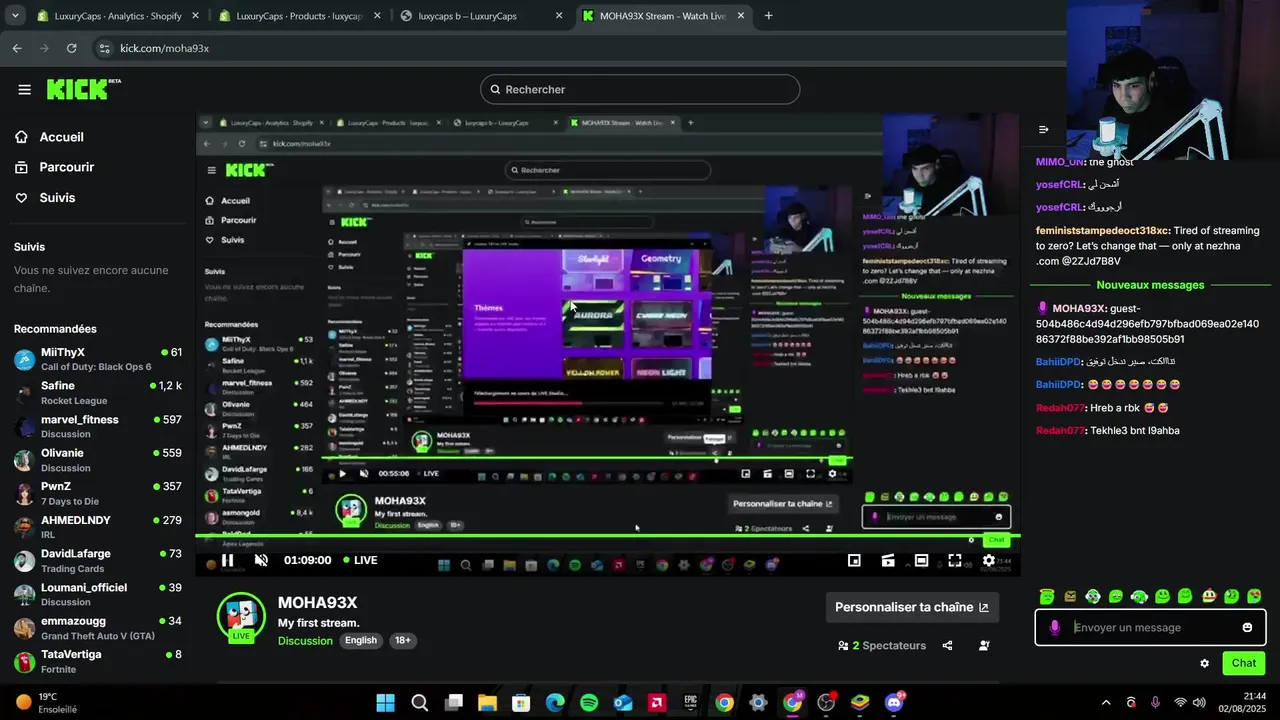
Task: Open Discord from the taskbar
Action: [894, 703]
